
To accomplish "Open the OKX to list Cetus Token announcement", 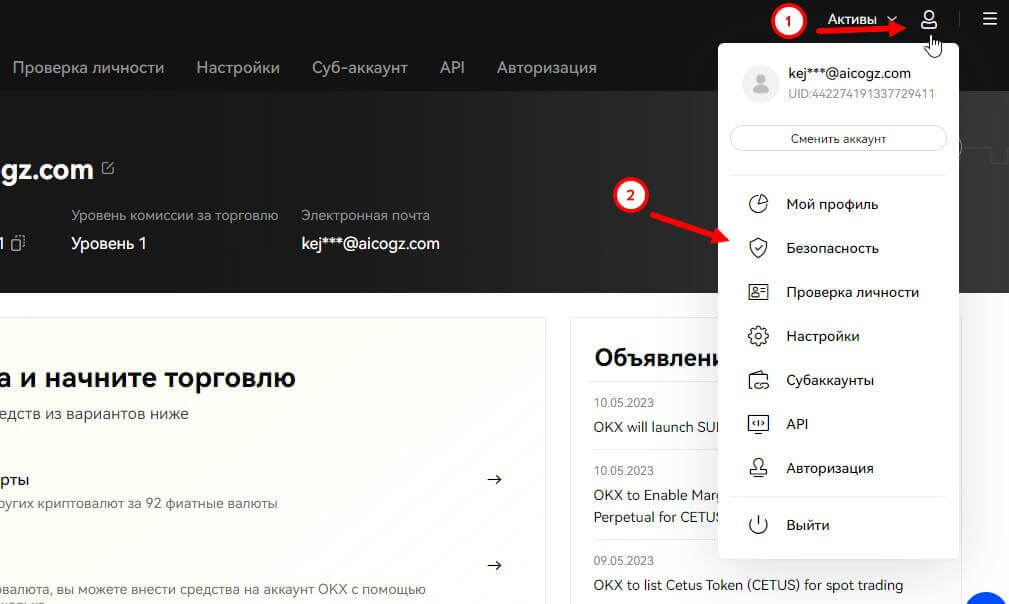I will coord(748,585).
